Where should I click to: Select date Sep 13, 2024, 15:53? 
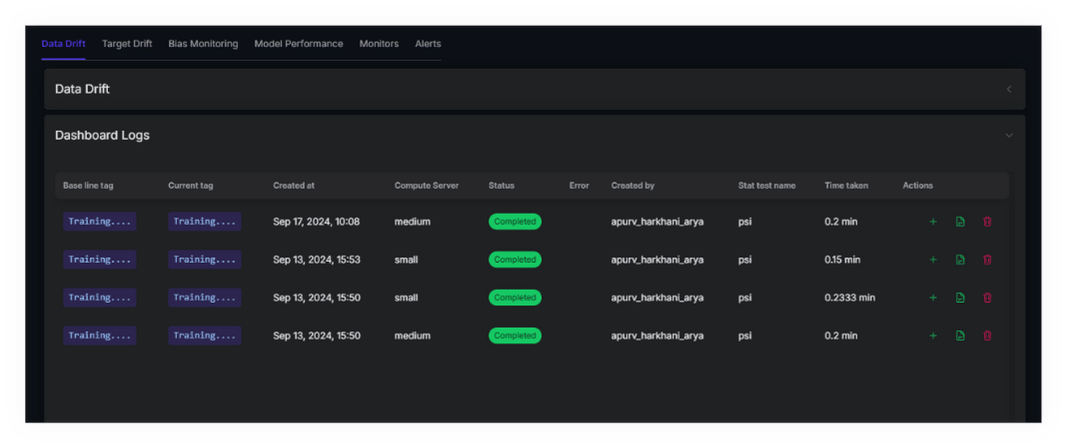[x=316, y=260]
